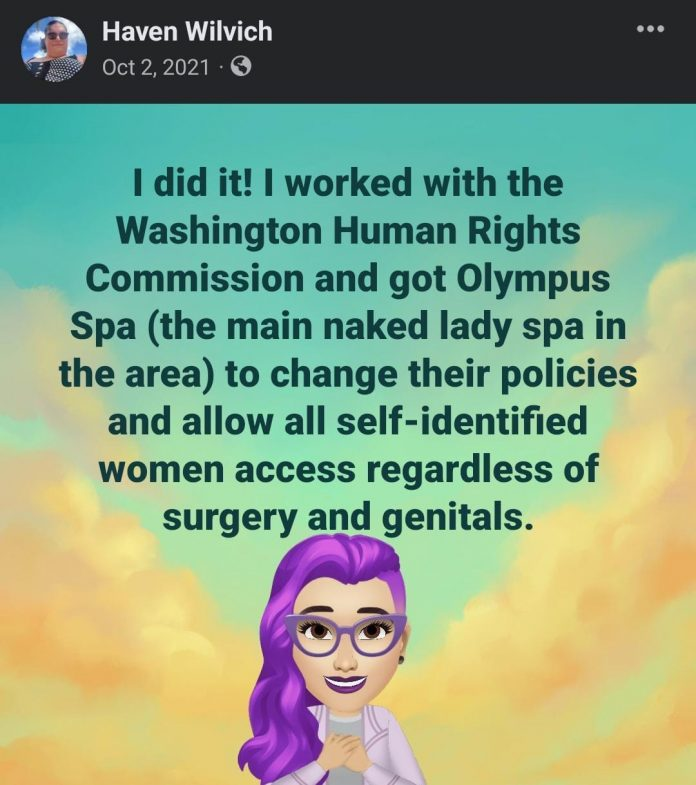Open Haven Wilvich's round profile photo
696x785 pixels.
point(54,49)
